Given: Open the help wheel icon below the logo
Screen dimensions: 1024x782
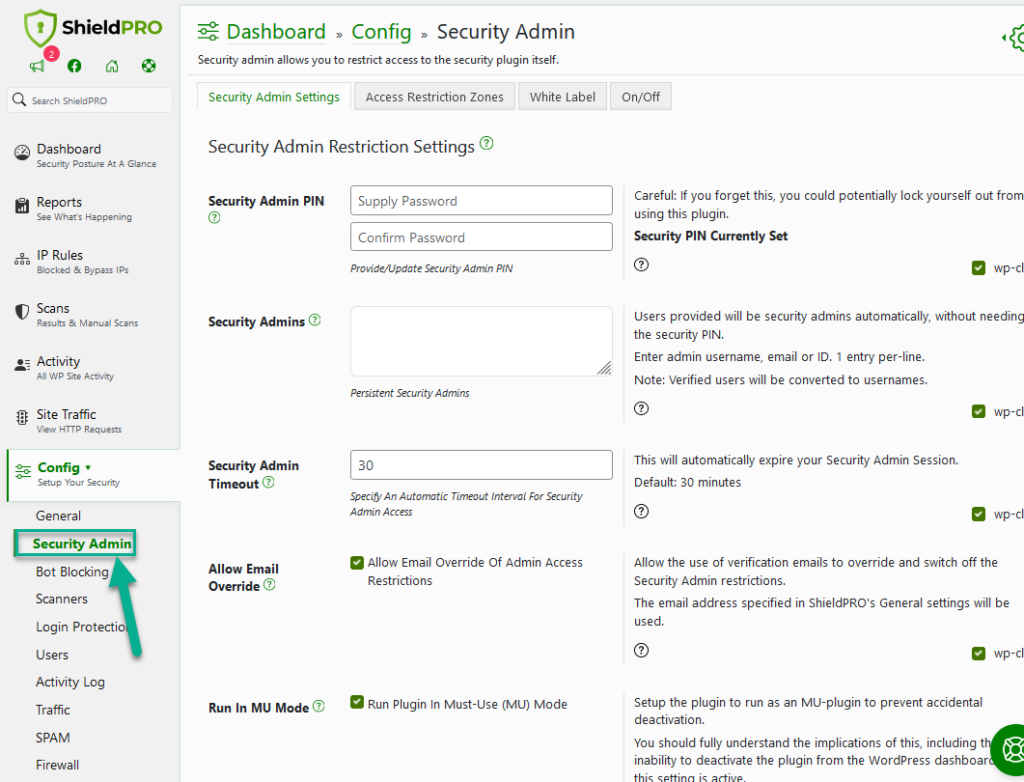Looking at the screenshot, I should pyautogui.click(x=148, y=66).
